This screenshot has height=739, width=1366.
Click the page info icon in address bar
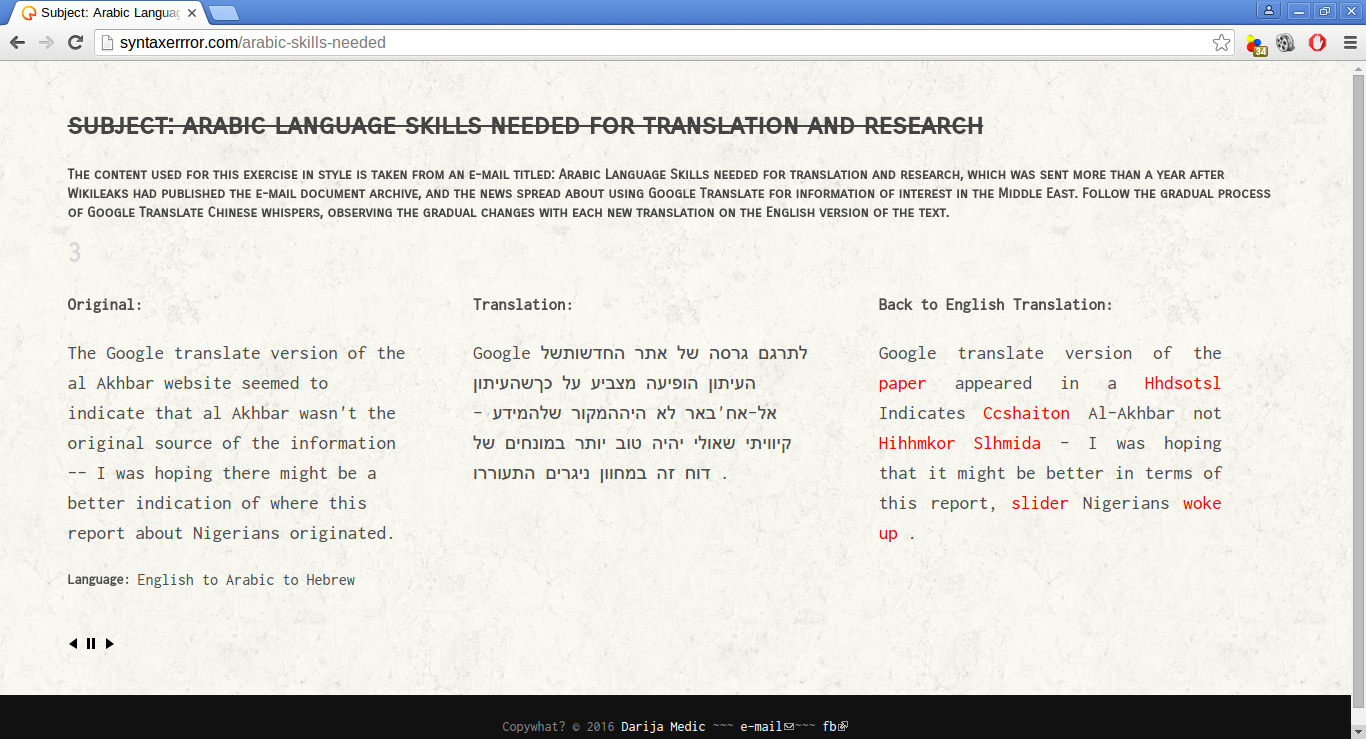[107, 43]
